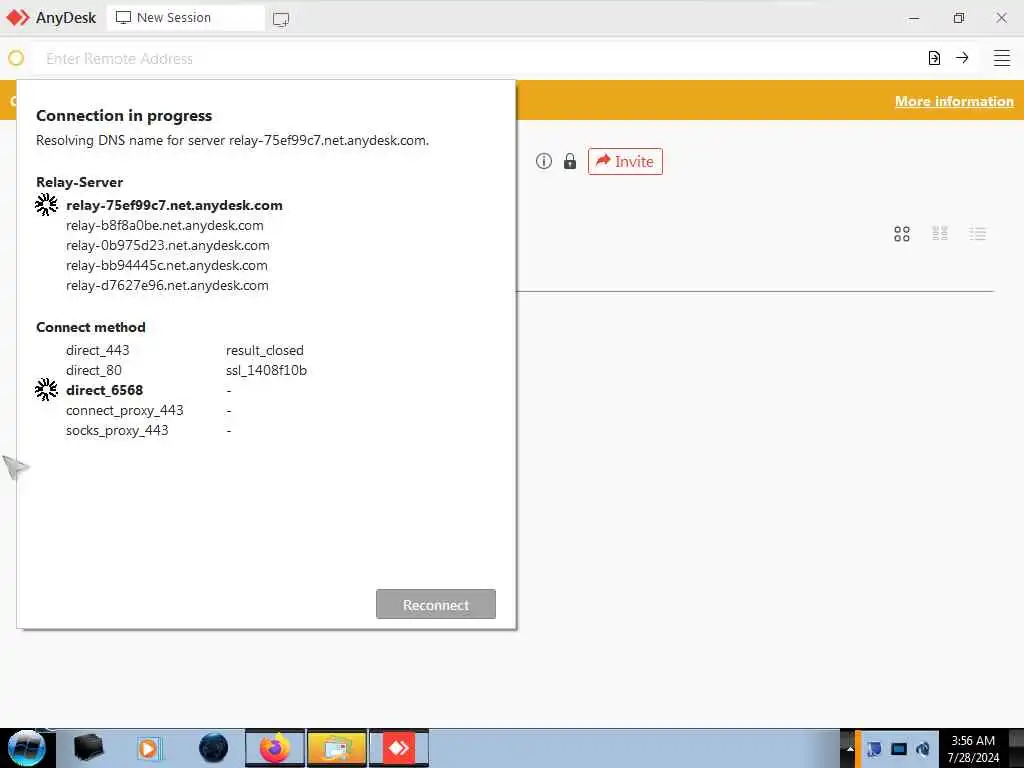This screenshot has width=1024, height=768.
Task: Click the spinner beside the relay server
Action: (x=46, y=204)
